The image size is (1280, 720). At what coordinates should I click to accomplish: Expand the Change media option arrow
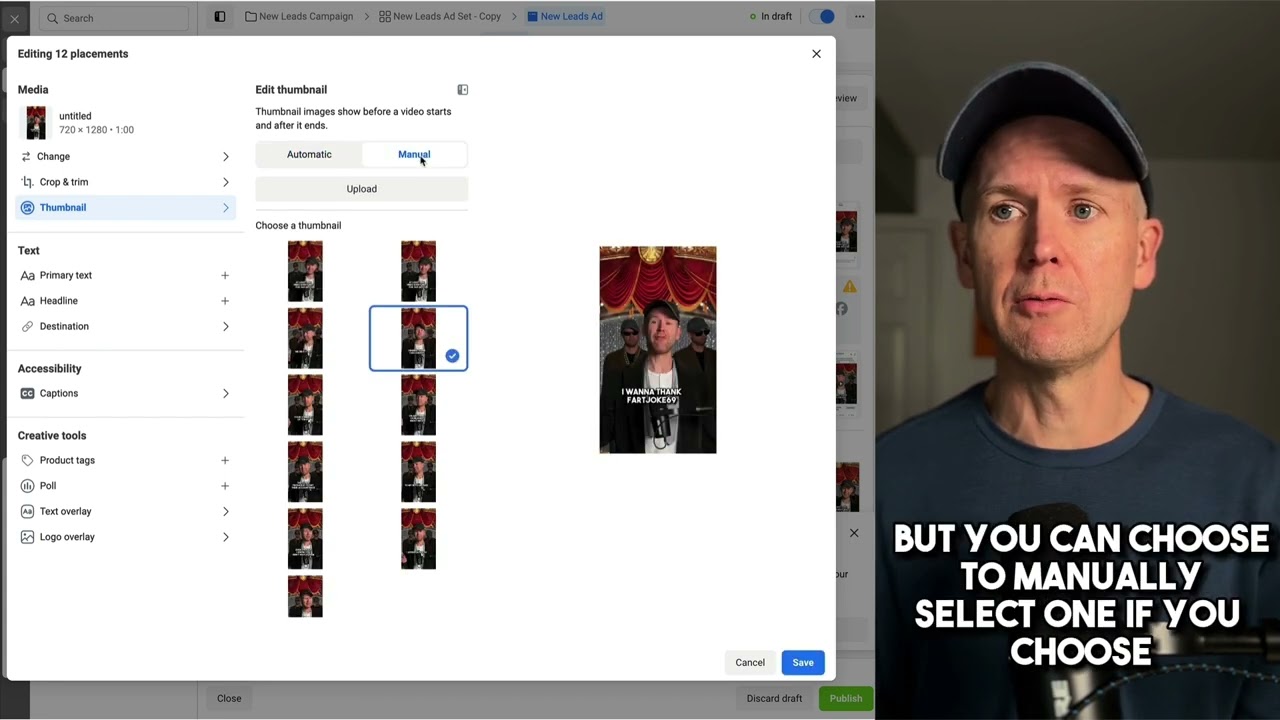[225, 157]
